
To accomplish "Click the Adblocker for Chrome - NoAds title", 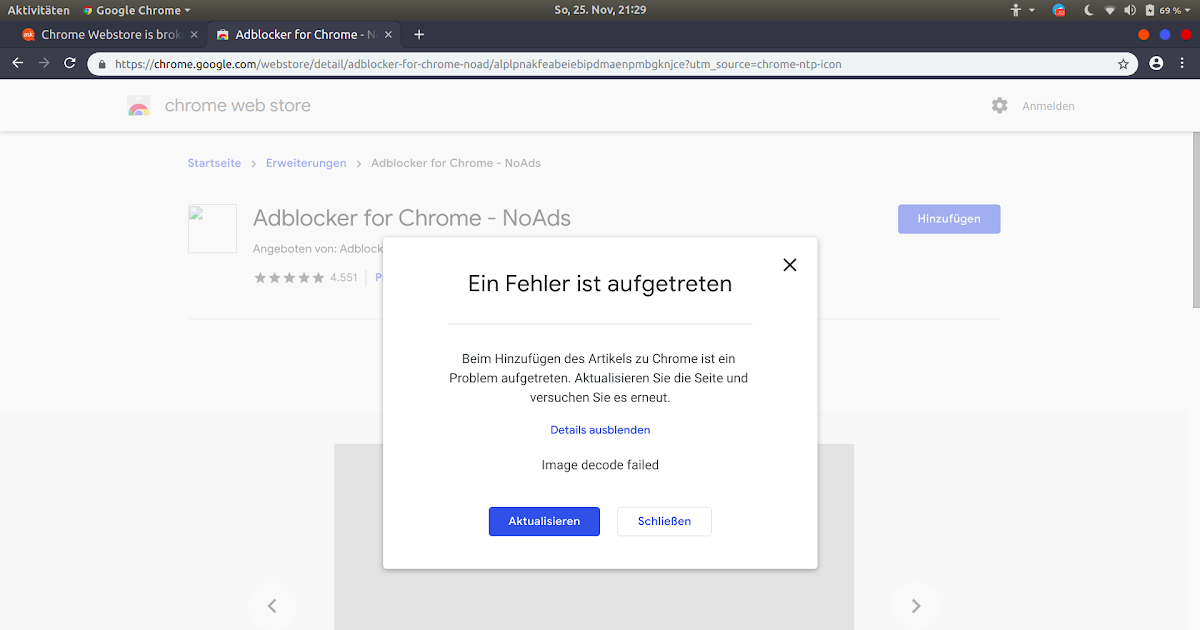I will tap(412, 218).
